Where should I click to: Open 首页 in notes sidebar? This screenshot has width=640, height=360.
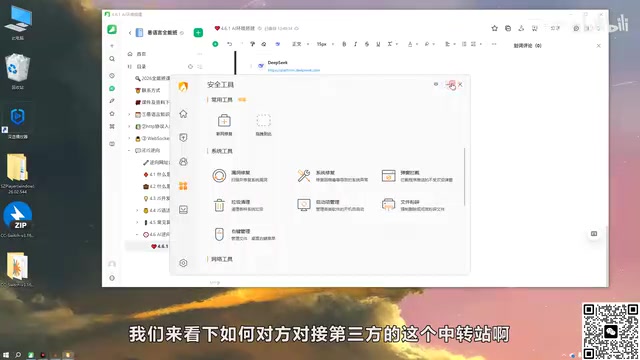pyautogui.click(x=141, y=54)
